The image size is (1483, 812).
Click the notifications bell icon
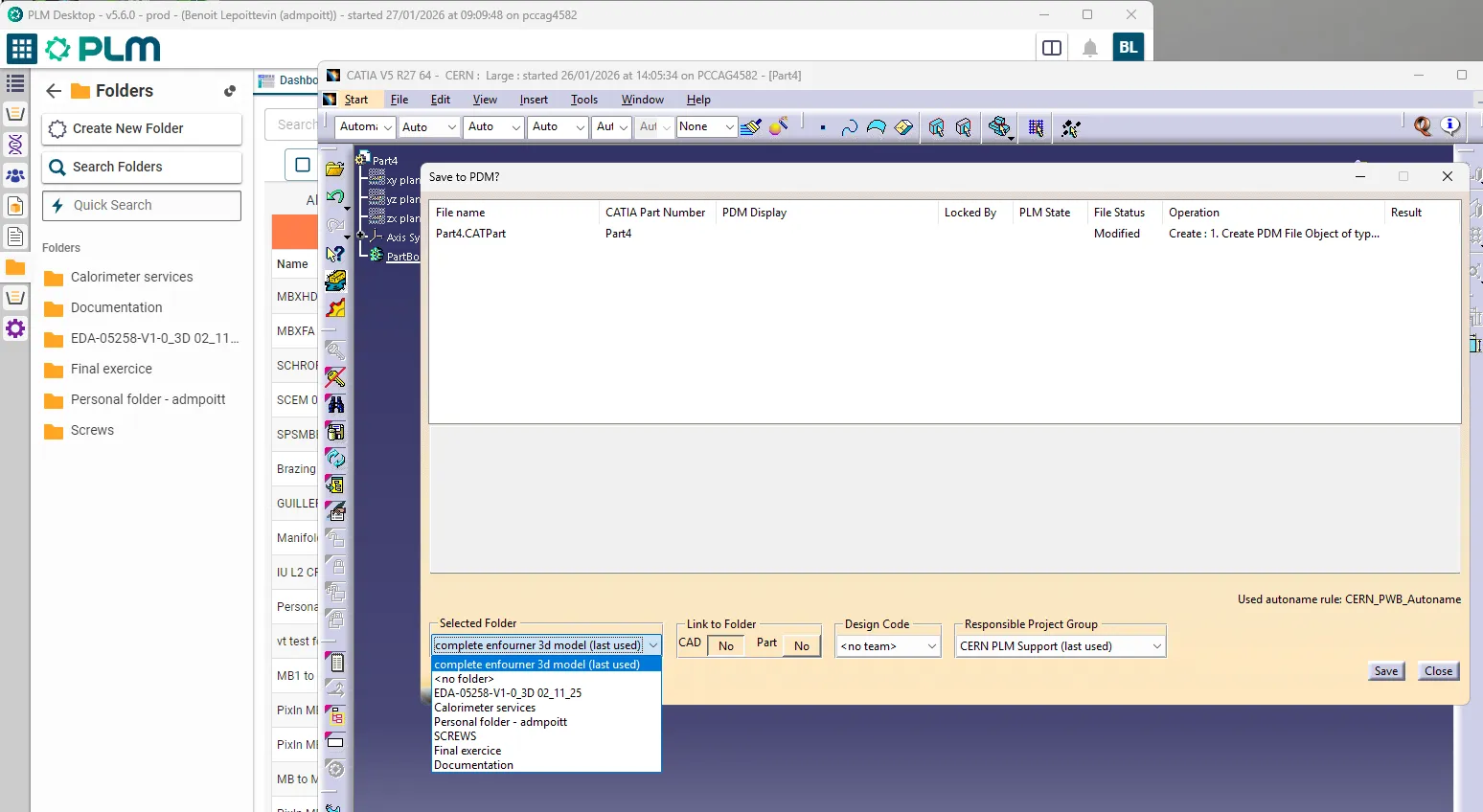pos(1089,48)
